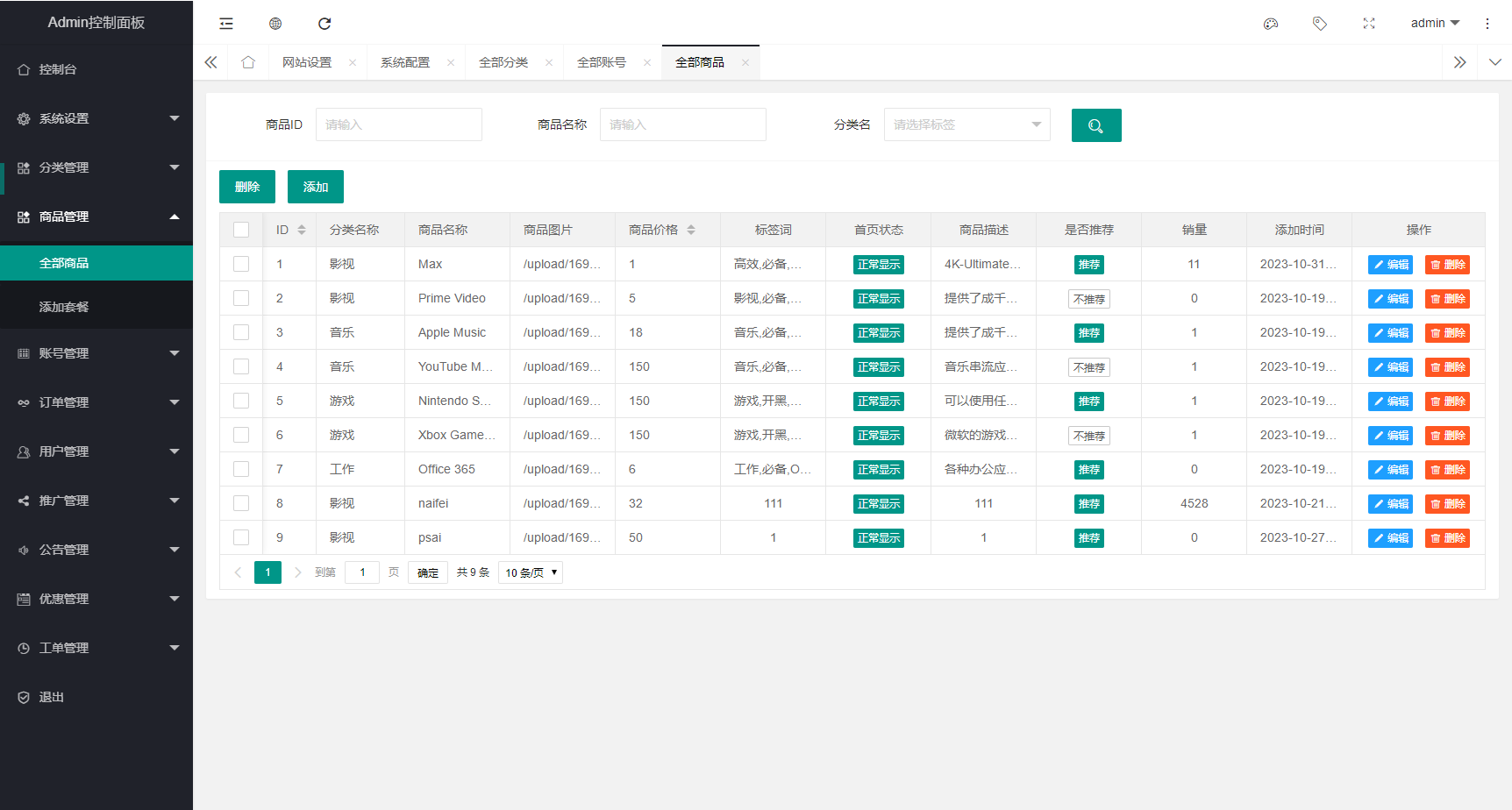Open the theme palette color picker icon

coord(1271,23)
